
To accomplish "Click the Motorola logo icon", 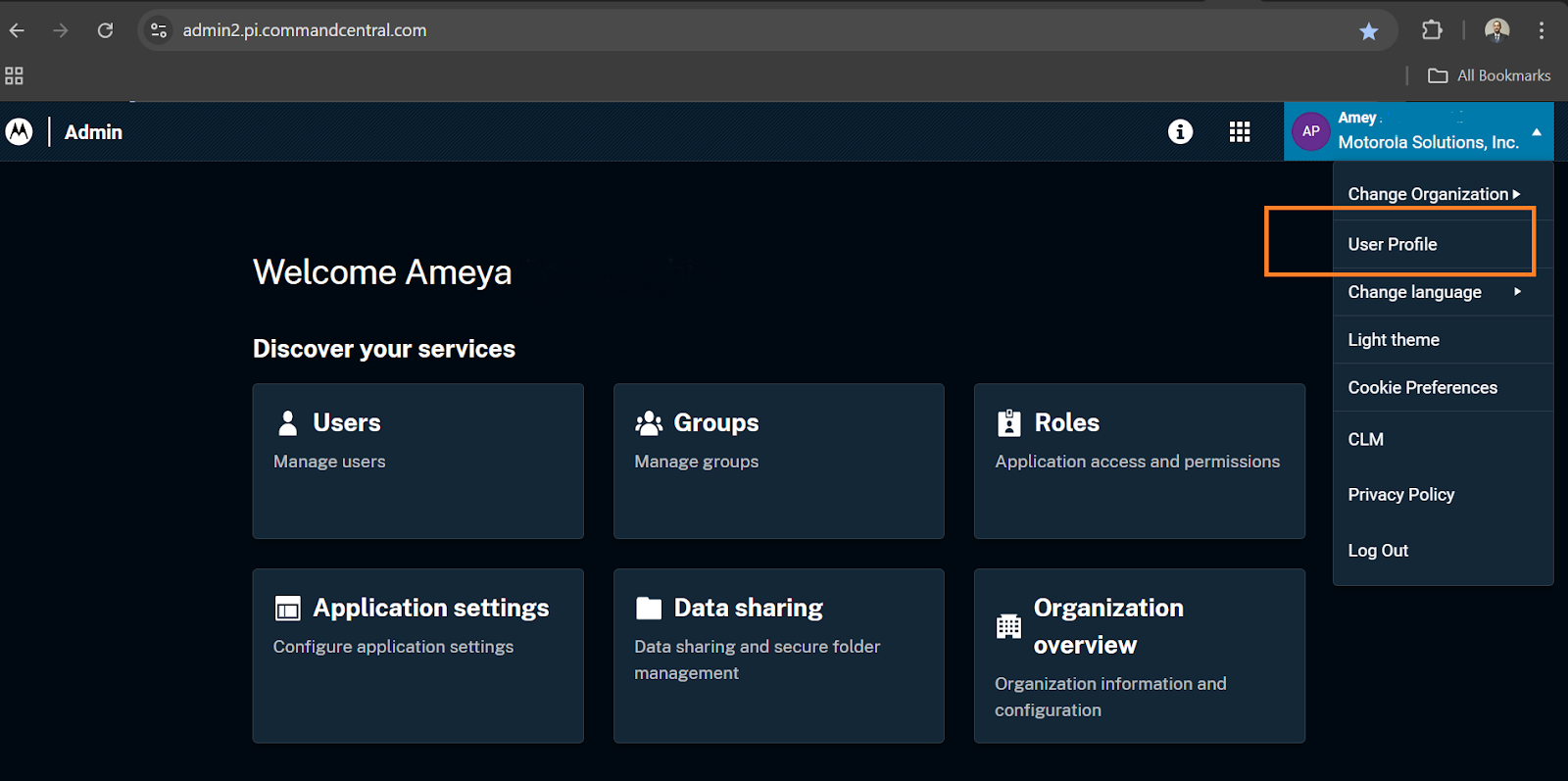I will point(19,131).
